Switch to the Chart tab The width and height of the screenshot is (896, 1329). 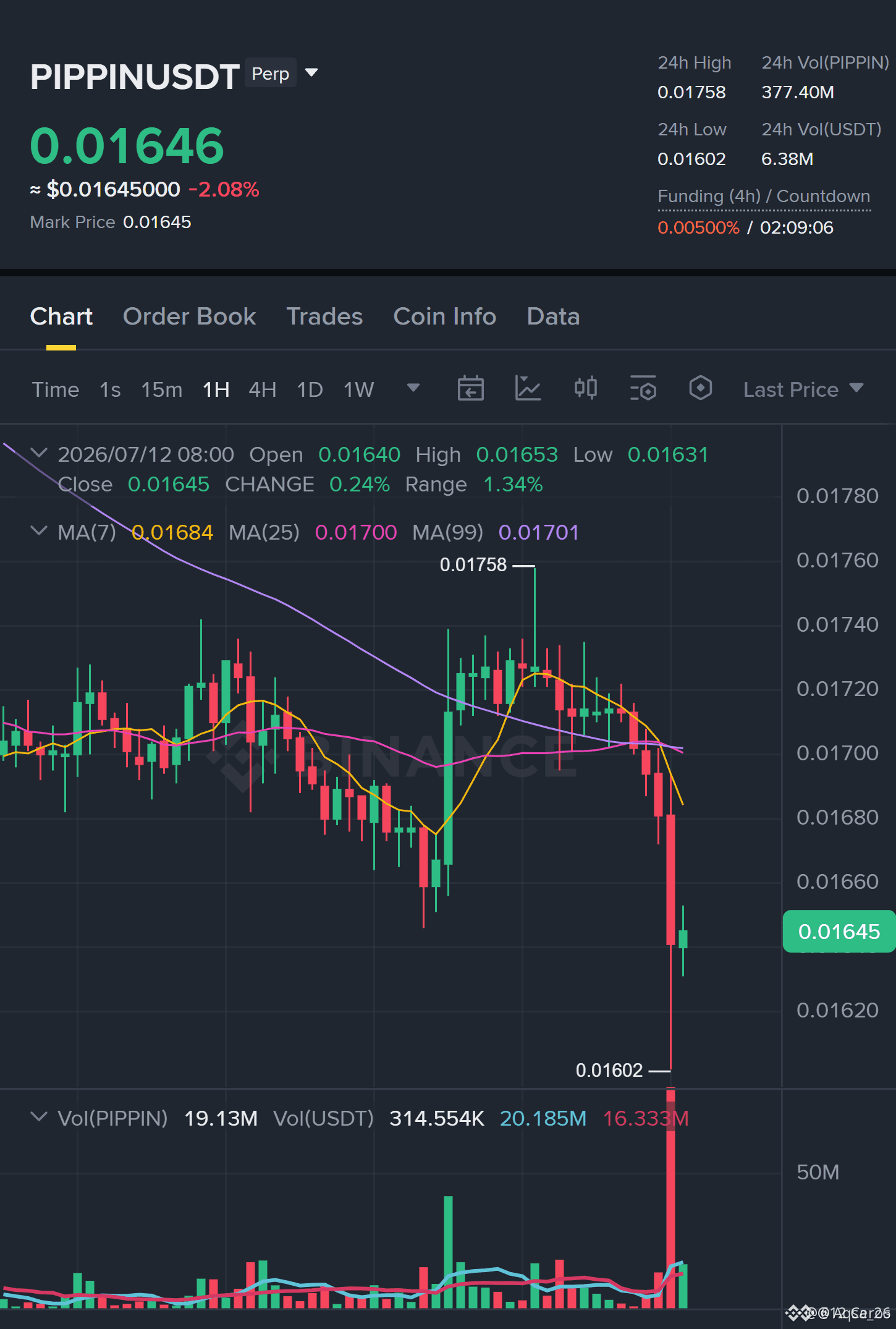(61, 316)
